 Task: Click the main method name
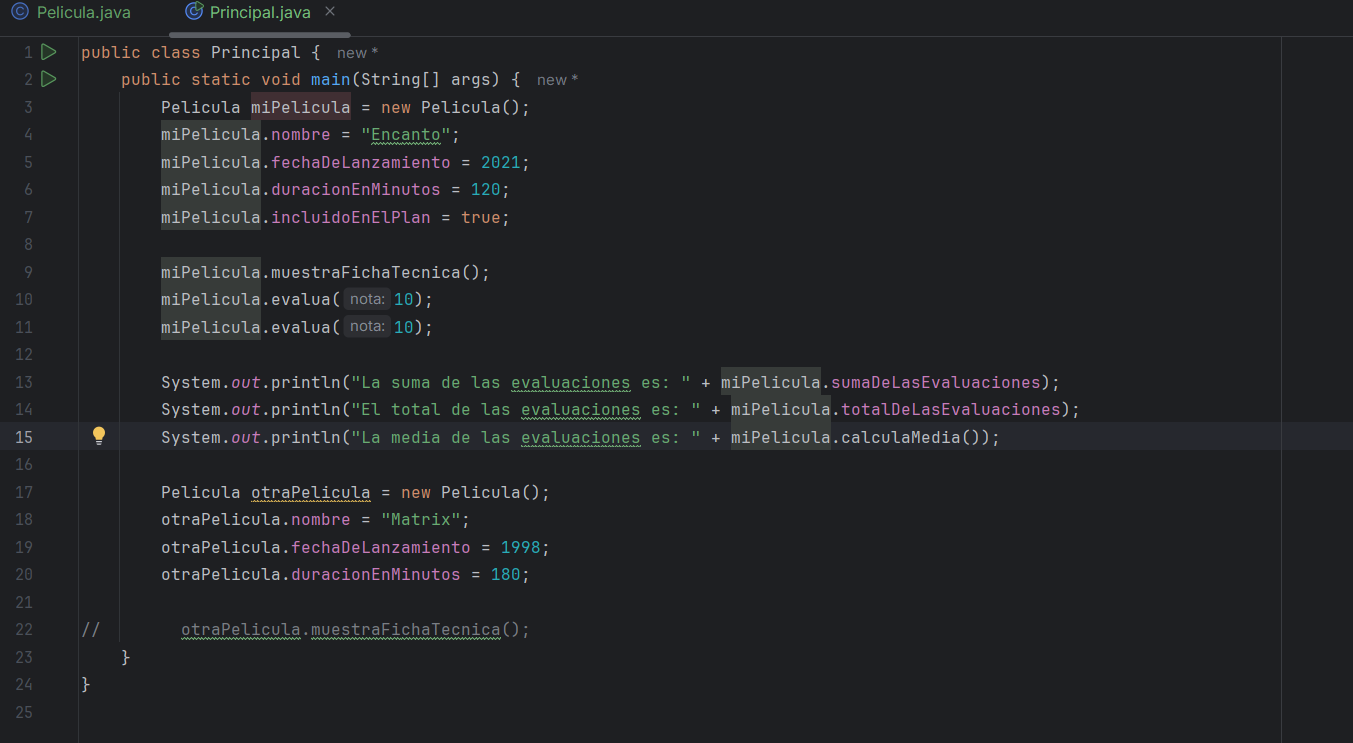[x=330, y=79]
